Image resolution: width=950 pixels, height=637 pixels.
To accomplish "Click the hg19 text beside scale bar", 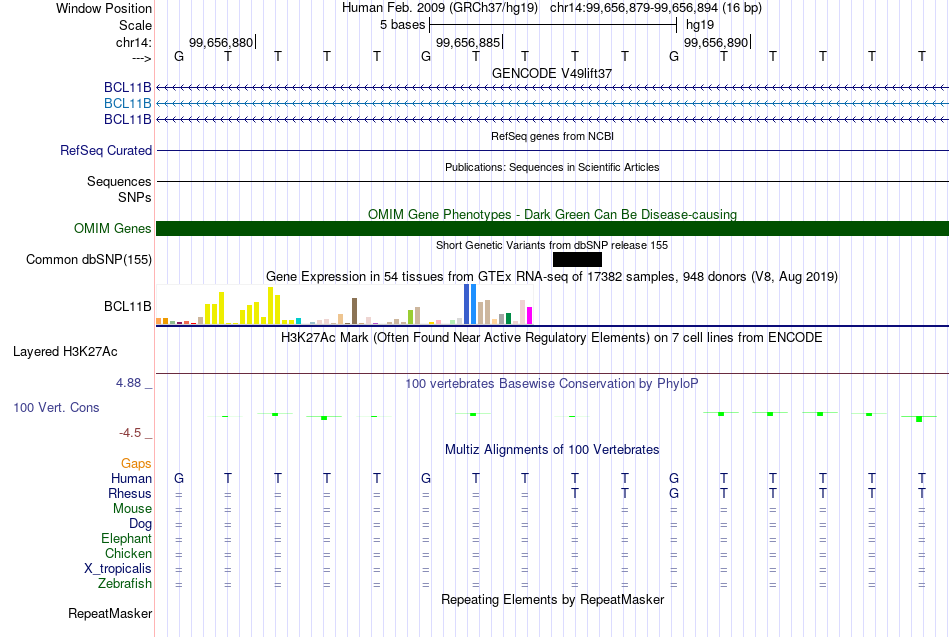I will [x=700, y=25].
